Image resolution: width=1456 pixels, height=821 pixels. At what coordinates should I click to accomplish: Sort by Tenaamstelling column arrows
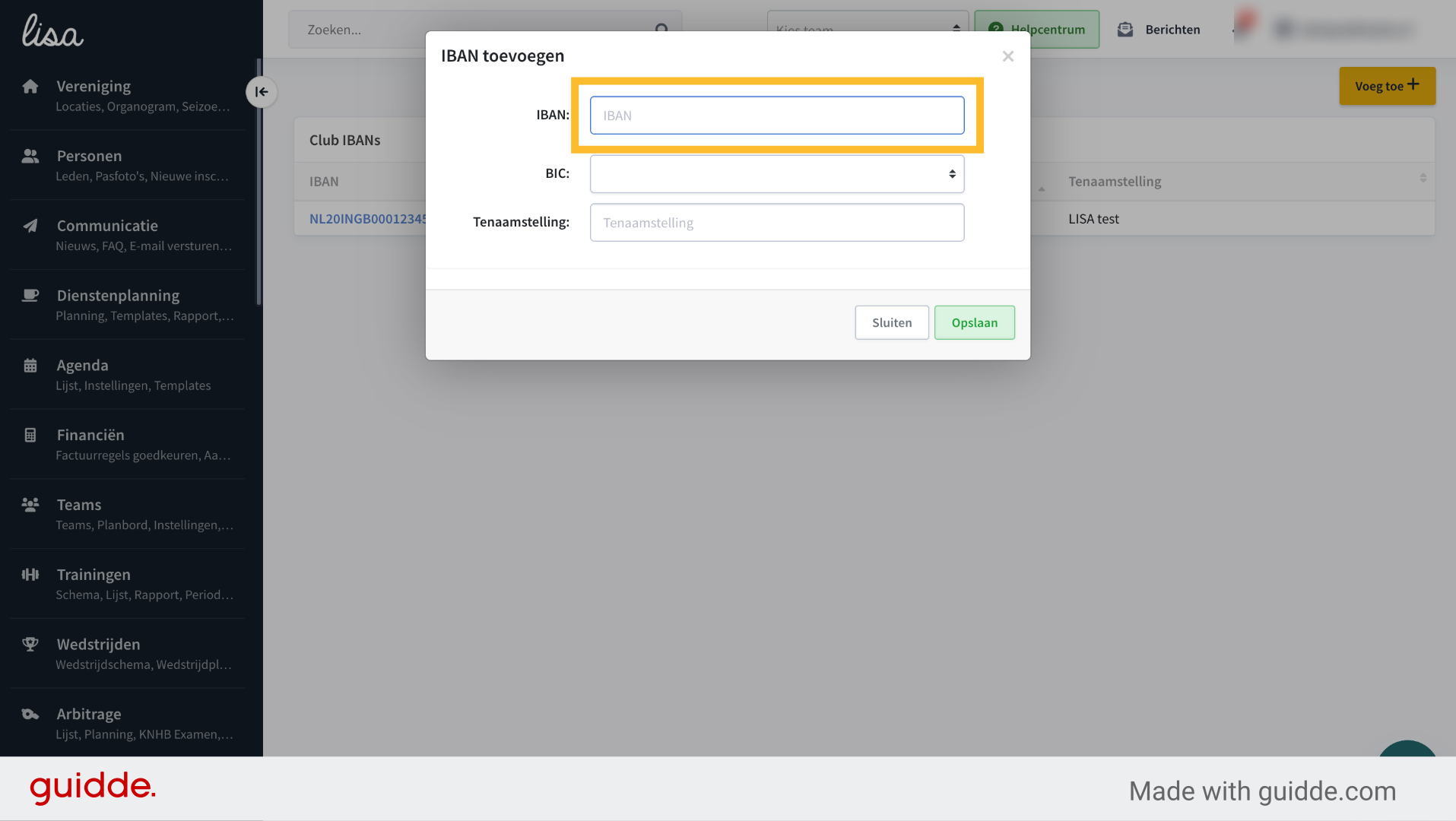1423,179
